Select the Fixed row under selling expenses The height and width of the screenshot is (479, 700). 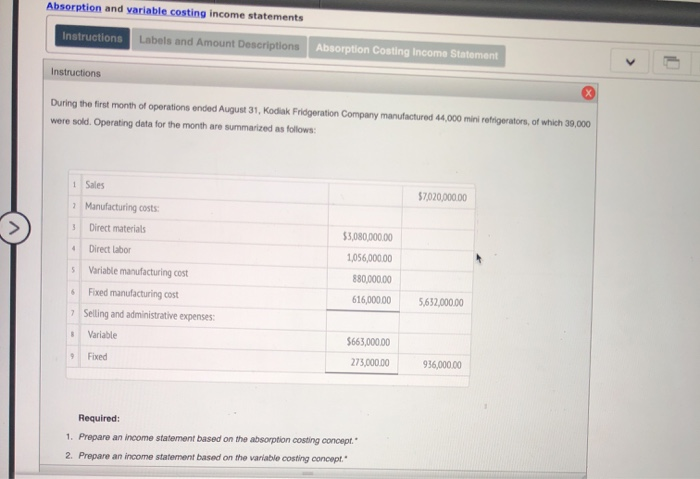coord(97,356)
